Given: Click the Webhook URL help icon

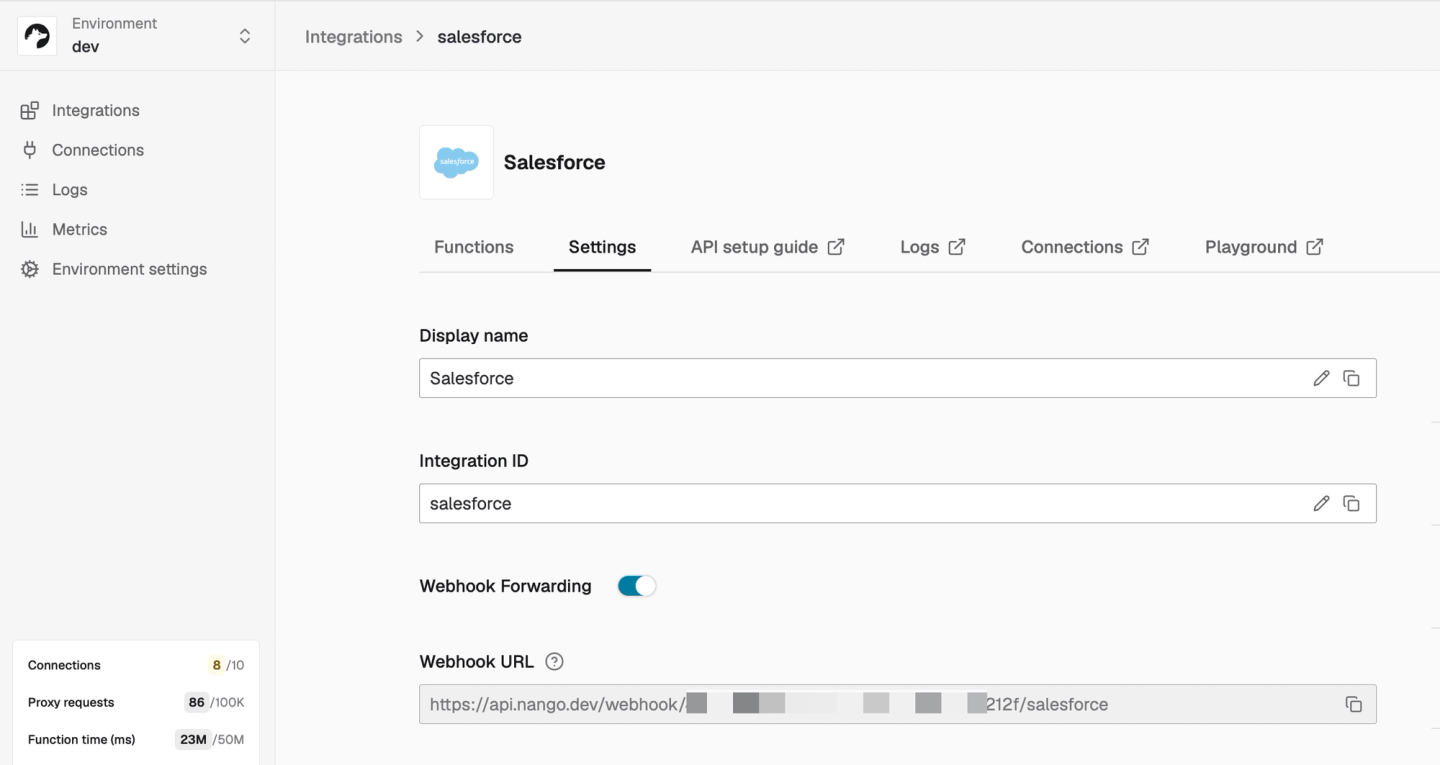Looking at the screenshot, I should click(555, 661).
